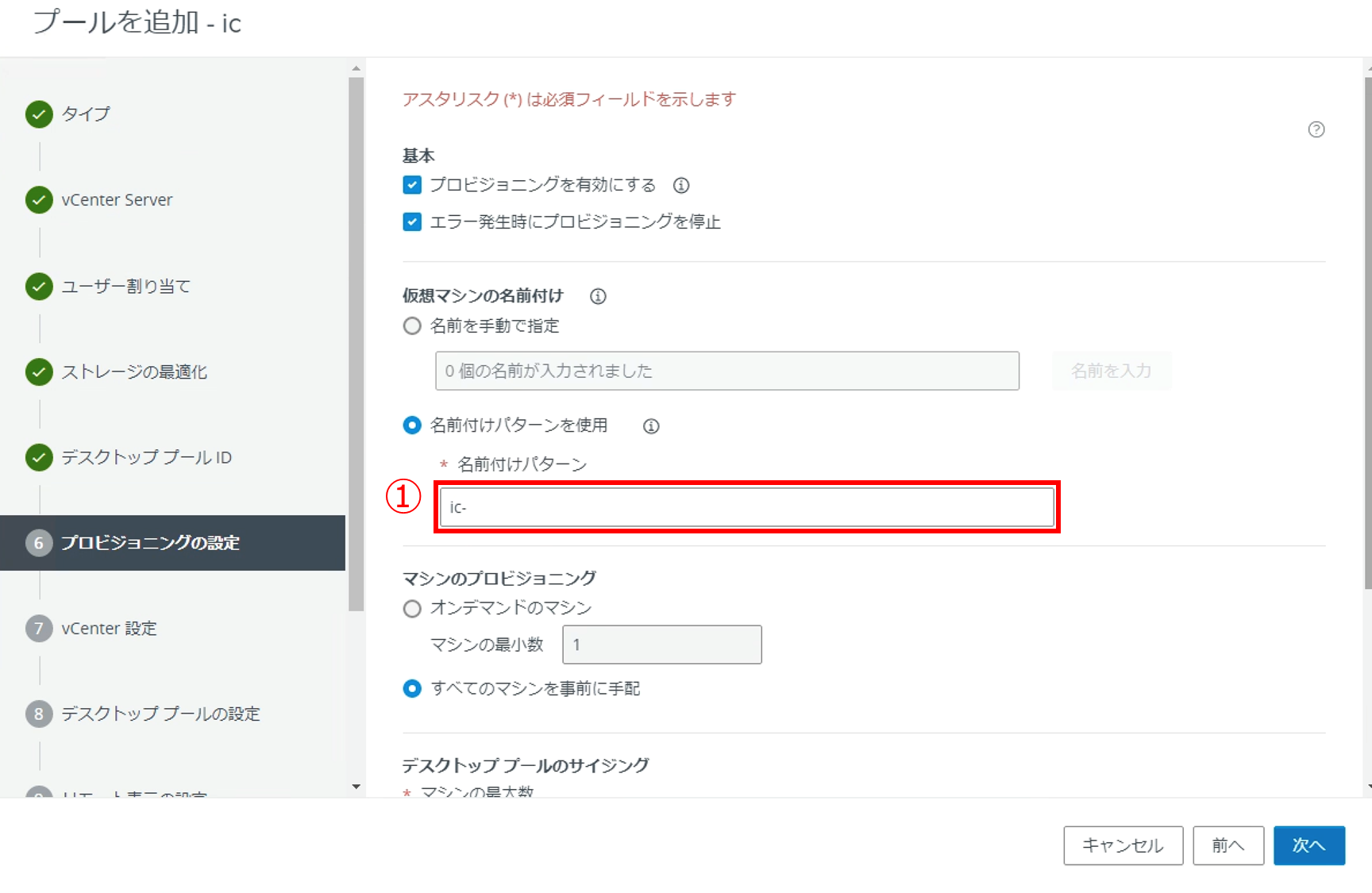Select オンデマンドのマシン radio option
Screen dimensions: 1372x893
click(x=412, y=609)
